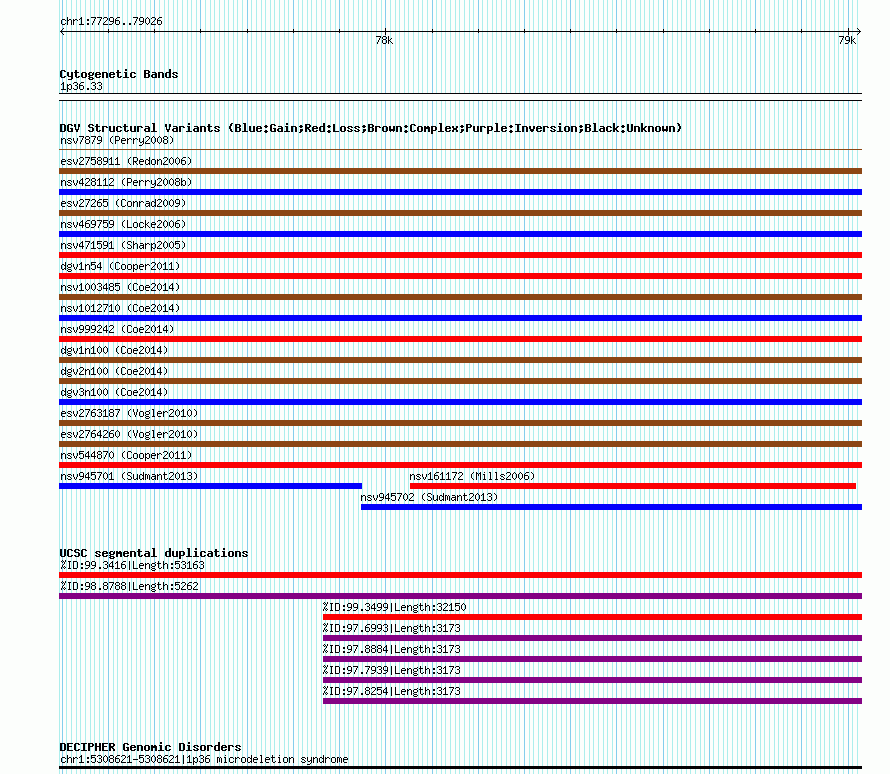Open the dgv1n100 (Coe2014) variant label
890x774 pixels.
pyautogui.click(x=114, y=350)
